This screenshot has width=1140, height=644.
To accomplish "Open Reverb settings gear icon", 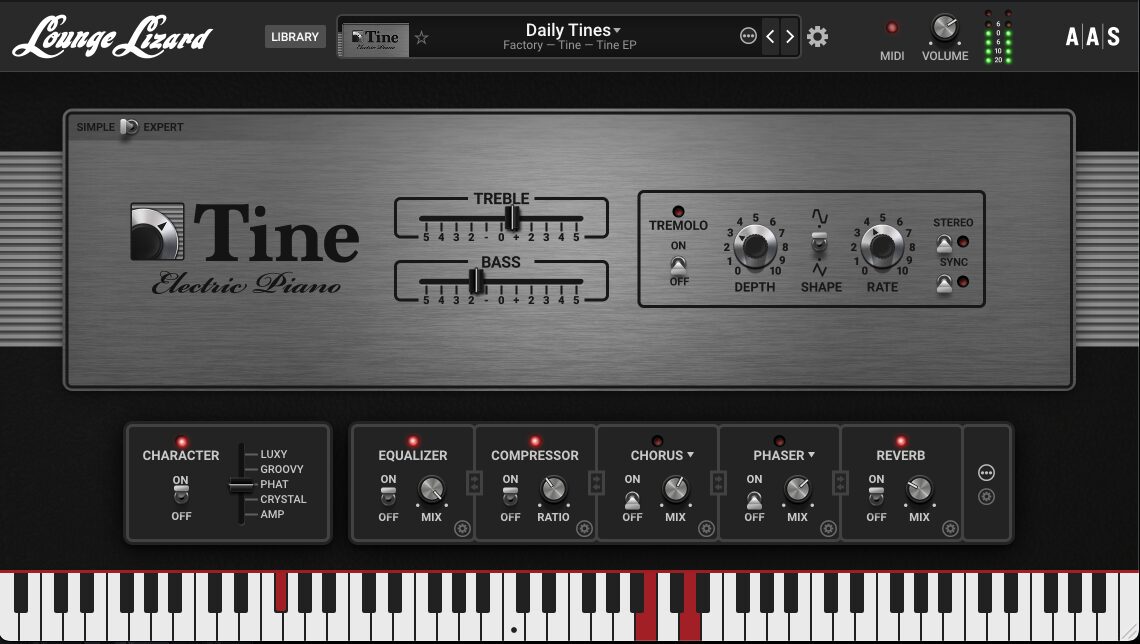I will [x=950, y=529].
